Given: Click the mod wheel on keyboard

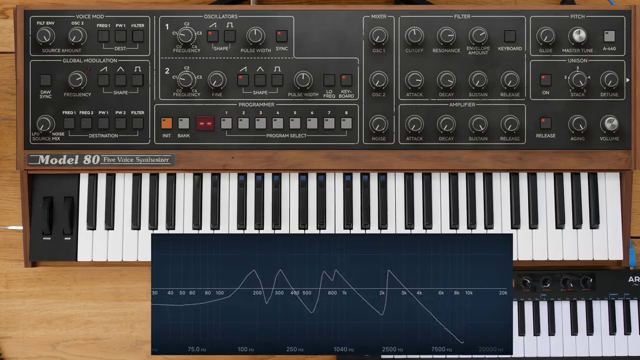Looking at the screenshot, I should click(68, 215).
